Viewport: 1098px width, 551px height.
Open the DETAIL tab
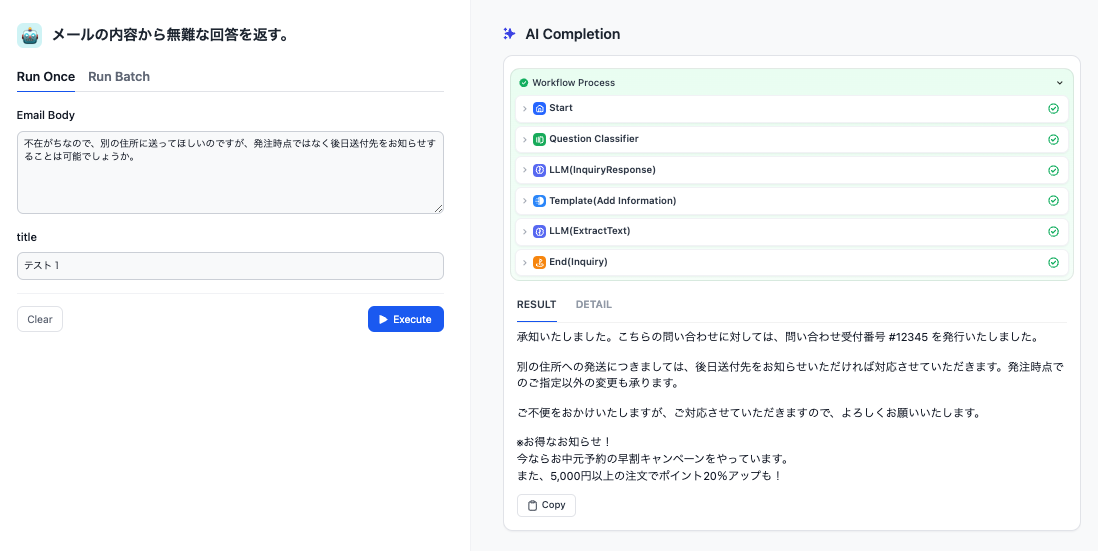[594, 305]
